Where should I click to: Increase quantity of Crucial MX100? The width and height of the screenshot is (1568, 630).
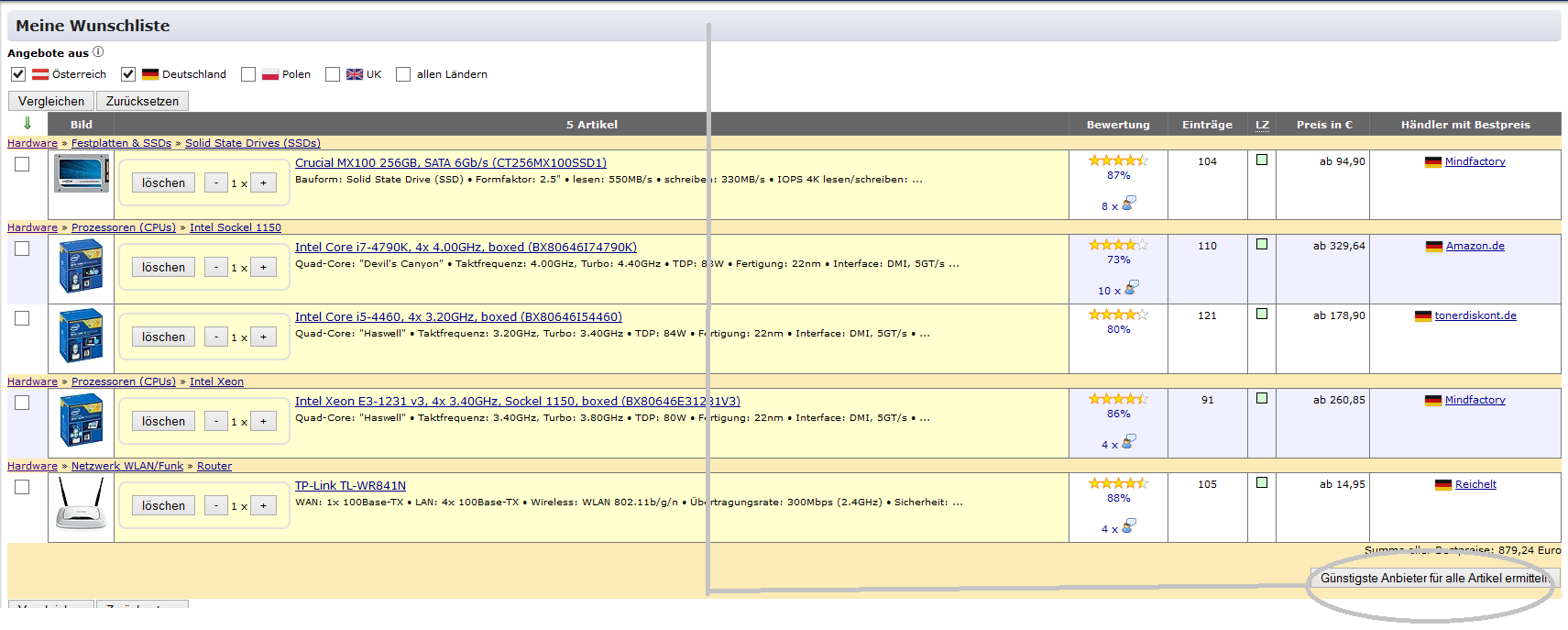tap(264, 182)
